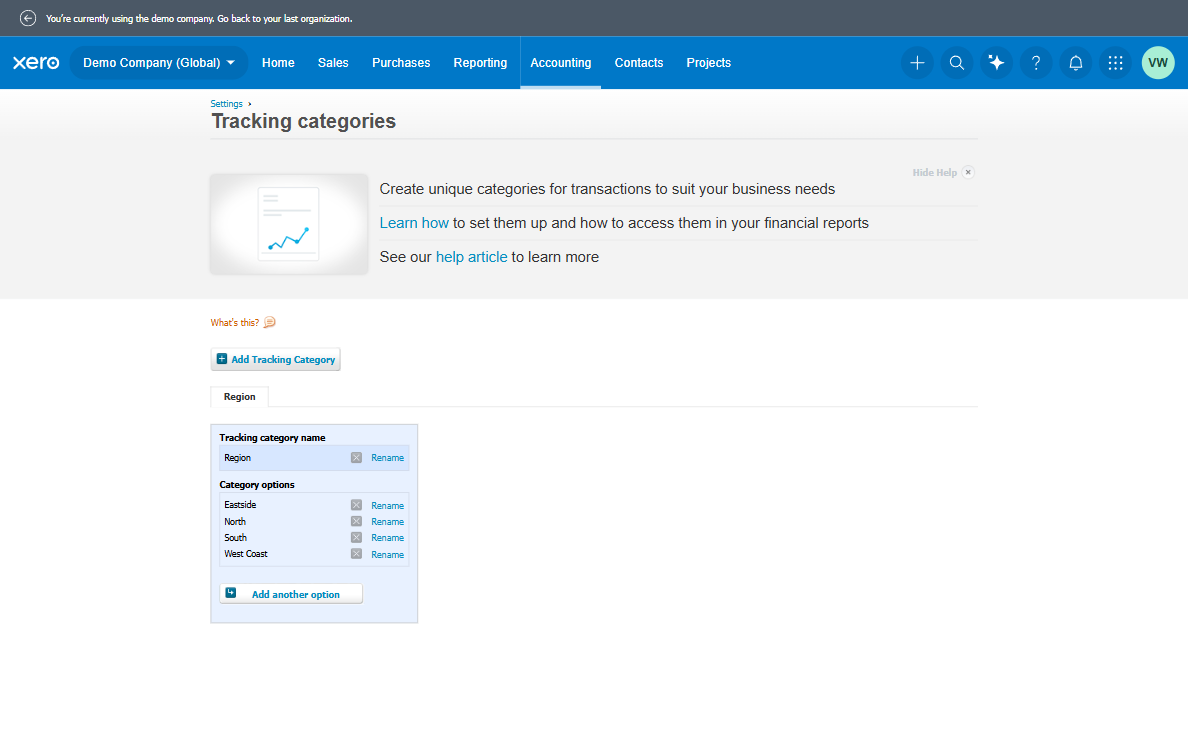Click the Xero logo
1188x756 pixels.
pyautogui.click(x=36, y=63)
